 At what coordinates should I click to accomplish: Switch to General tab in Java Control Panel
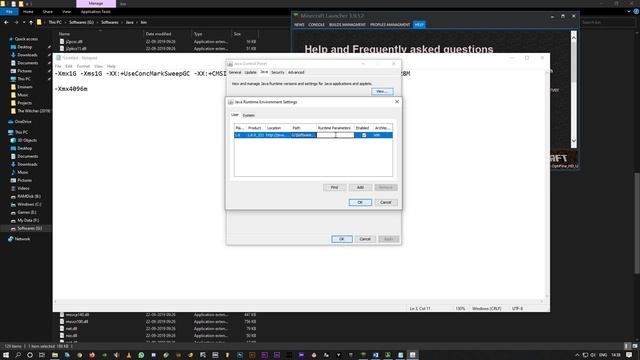235,72
